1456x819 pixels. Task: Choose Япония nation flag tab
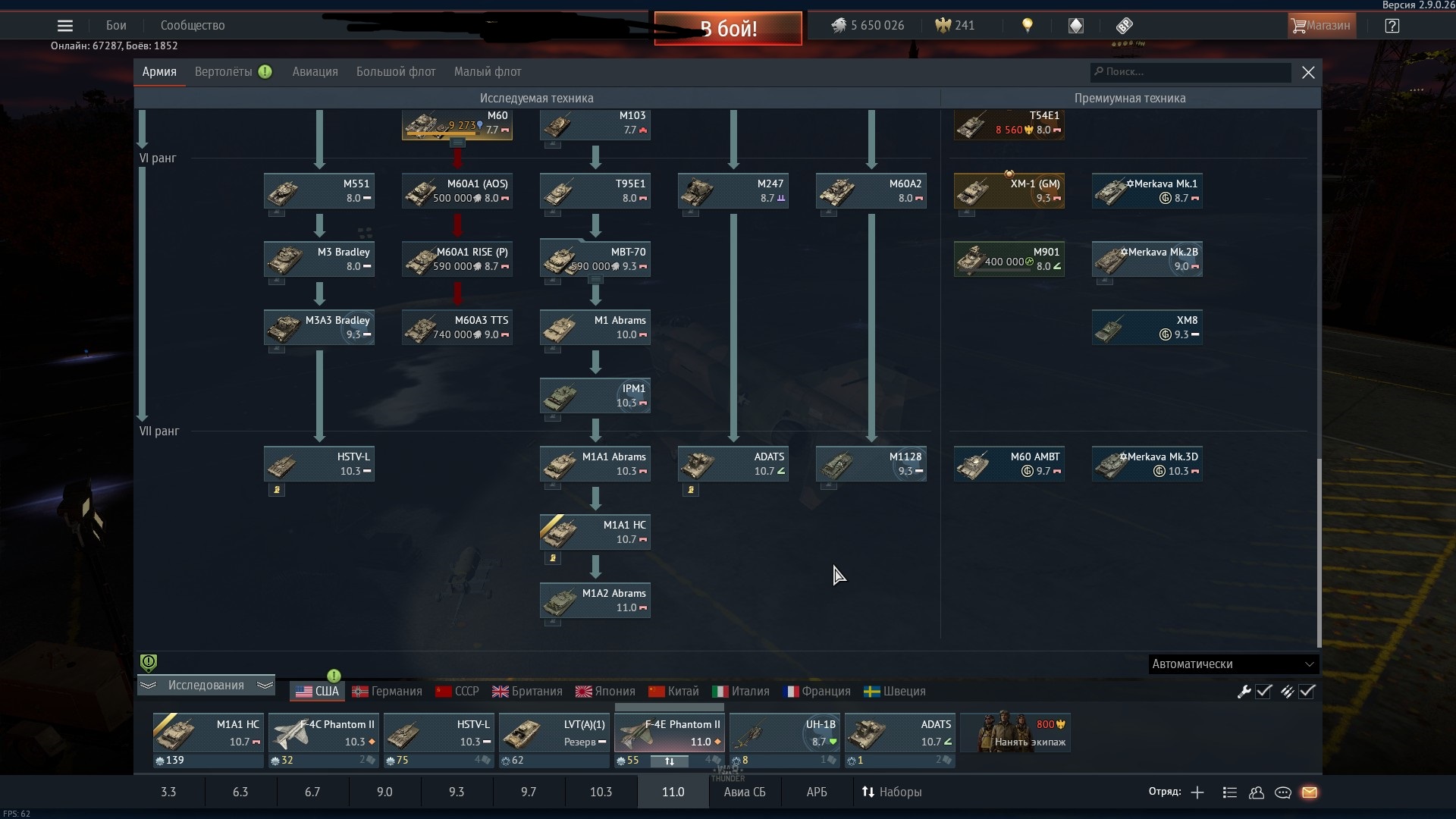[x=605, y=692]
